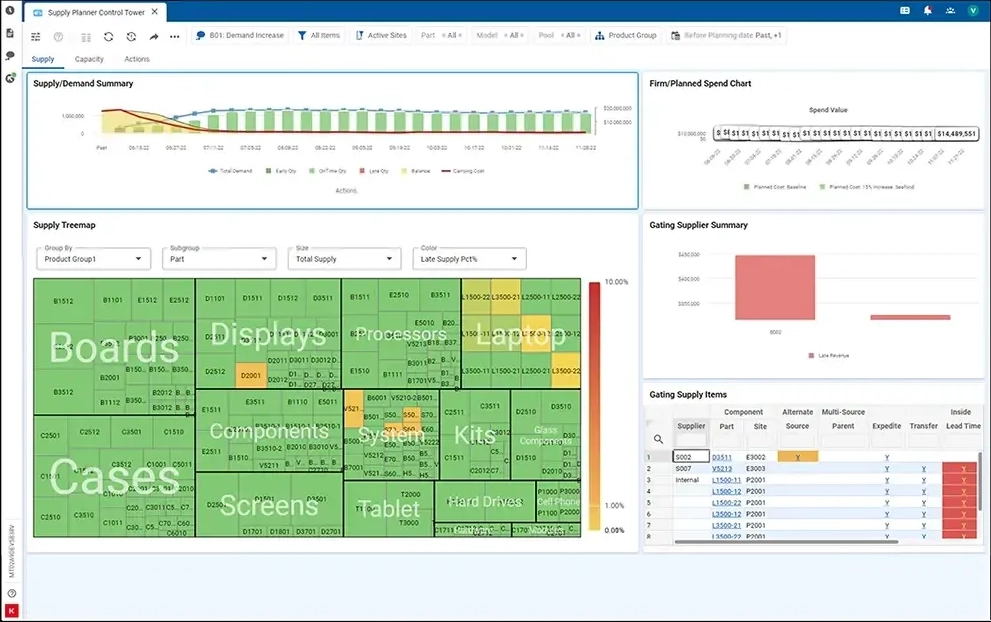This screenshot has height=622, width=991.
Task: Toggle the Late Qty legend series
Action: [x=374, y=171]
